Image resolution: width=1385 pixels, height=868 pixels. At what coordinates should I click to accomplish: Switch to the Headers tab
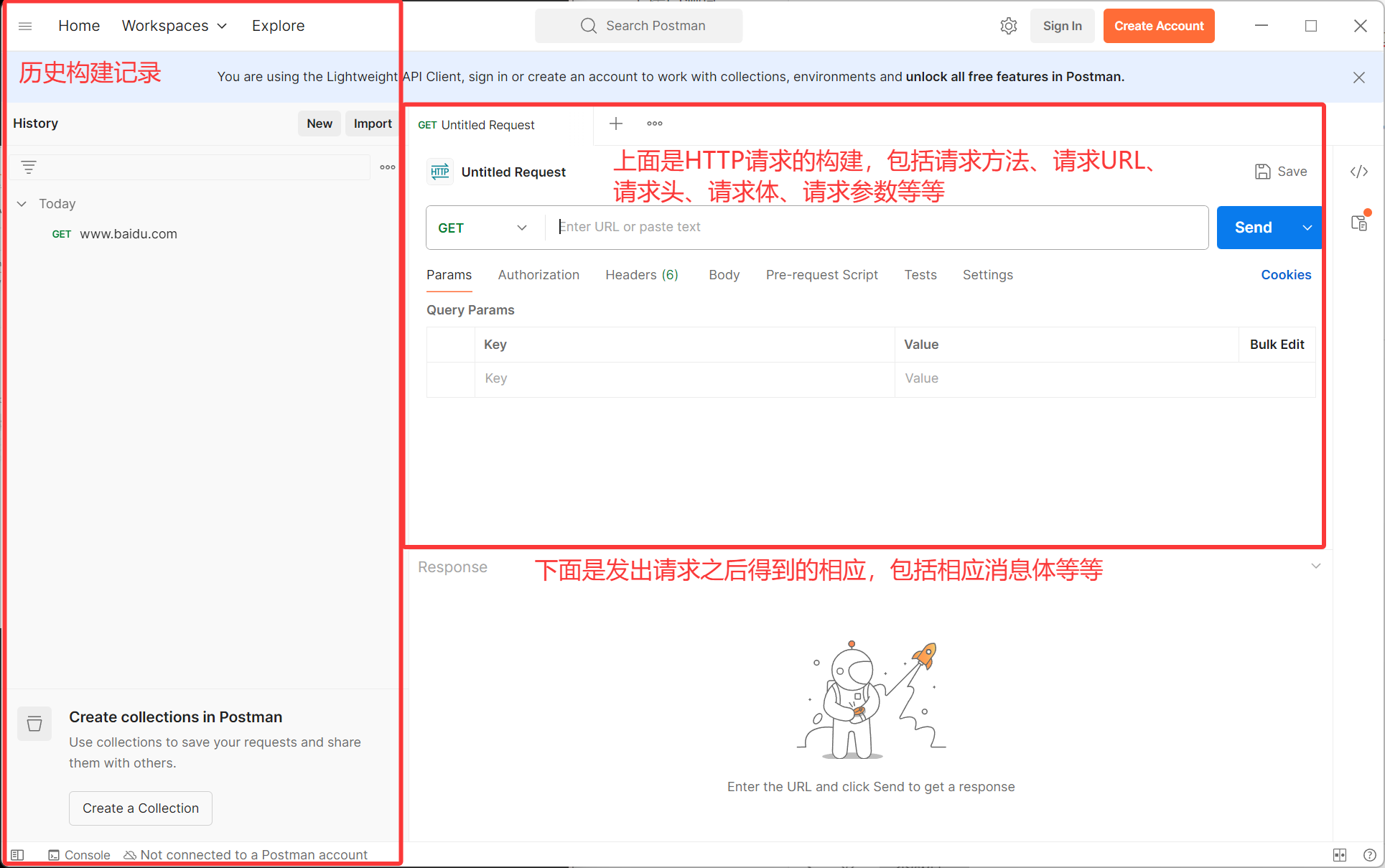click(641, 275)
